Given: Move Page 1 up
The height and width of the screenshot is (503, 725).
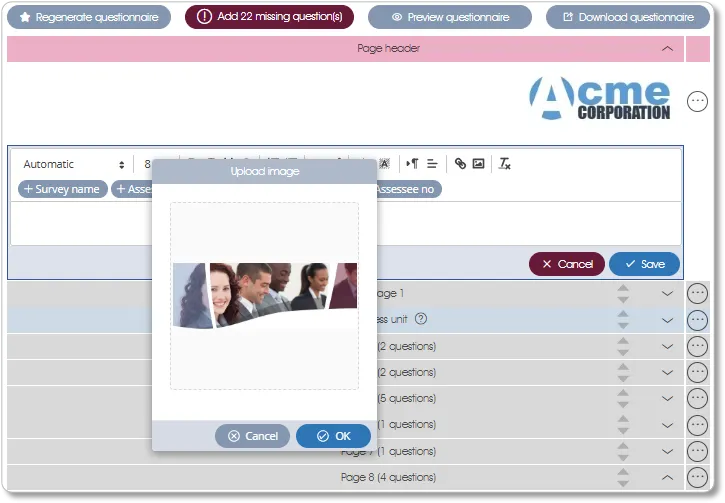Looking at the screenshot, I should click(623, 288).
